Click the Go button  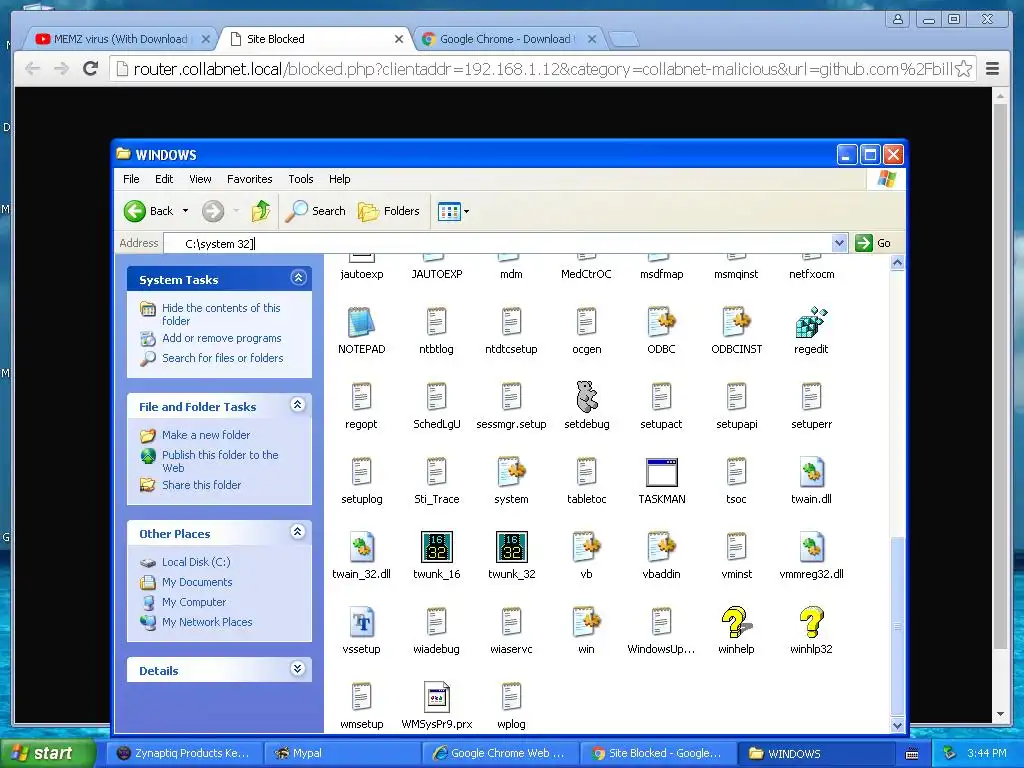(x=874, y=244)
